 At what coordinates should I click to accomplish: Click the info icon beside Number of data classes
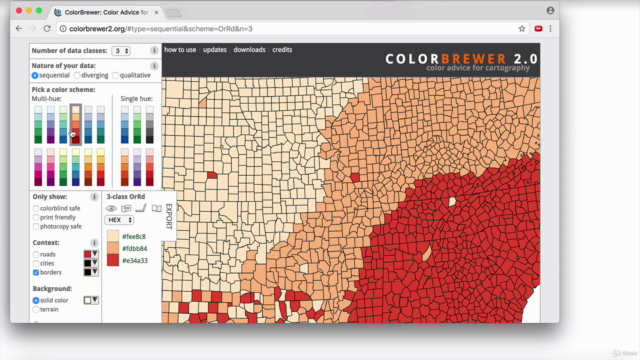154,51
